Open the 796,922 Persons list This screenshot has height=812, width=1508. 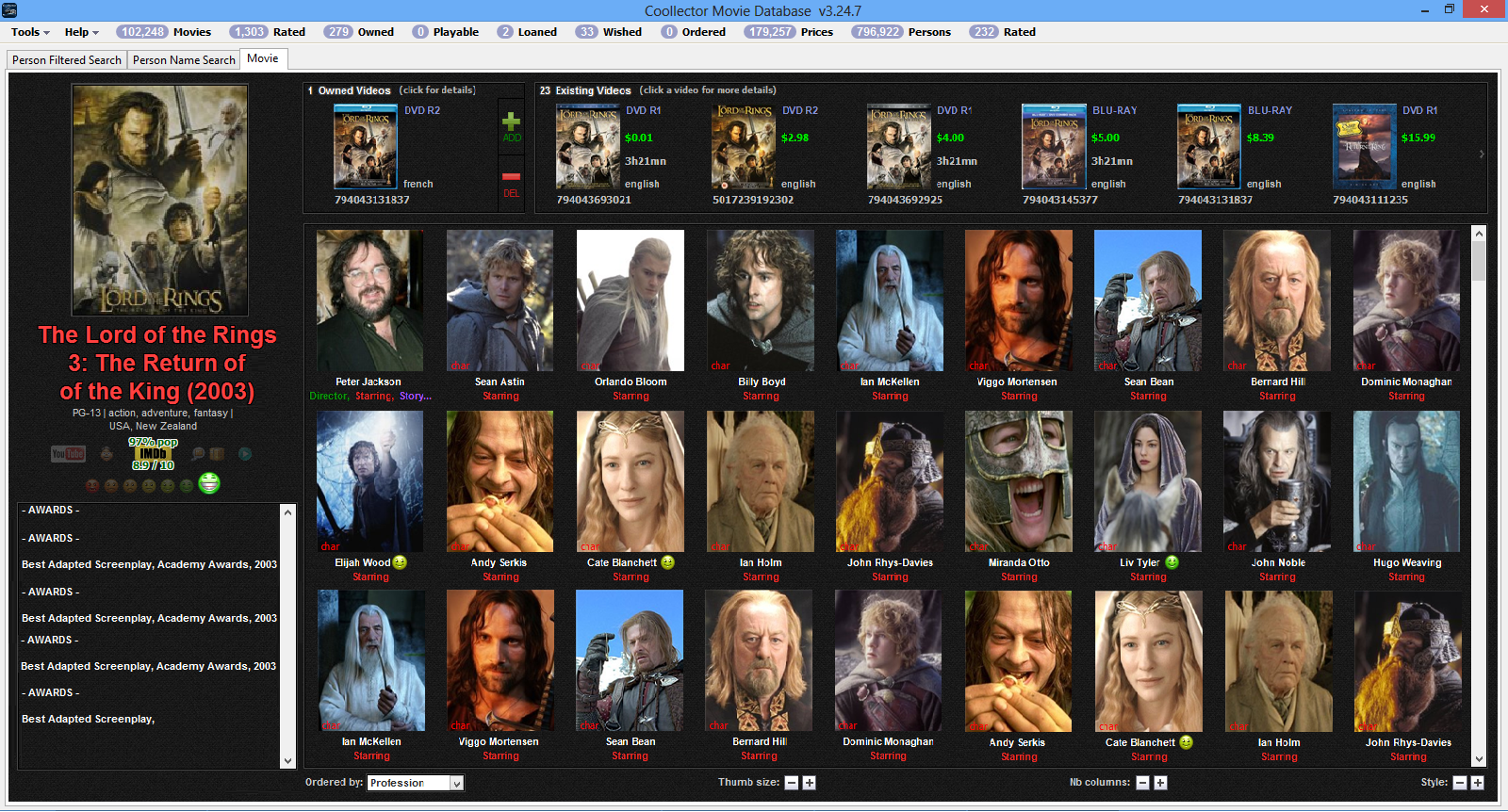(901, 32)
